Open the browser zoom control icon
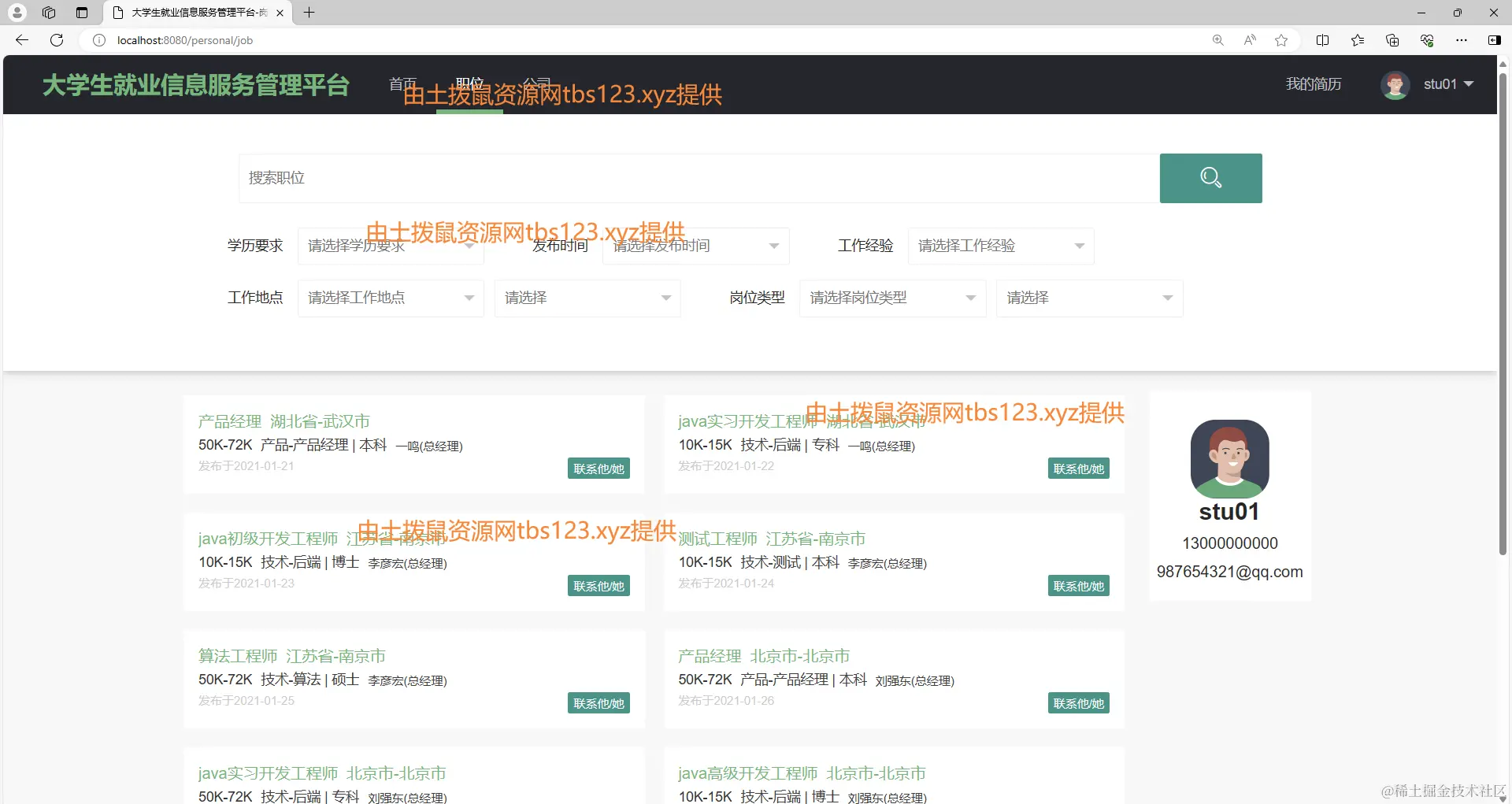 coord(1218,40)
